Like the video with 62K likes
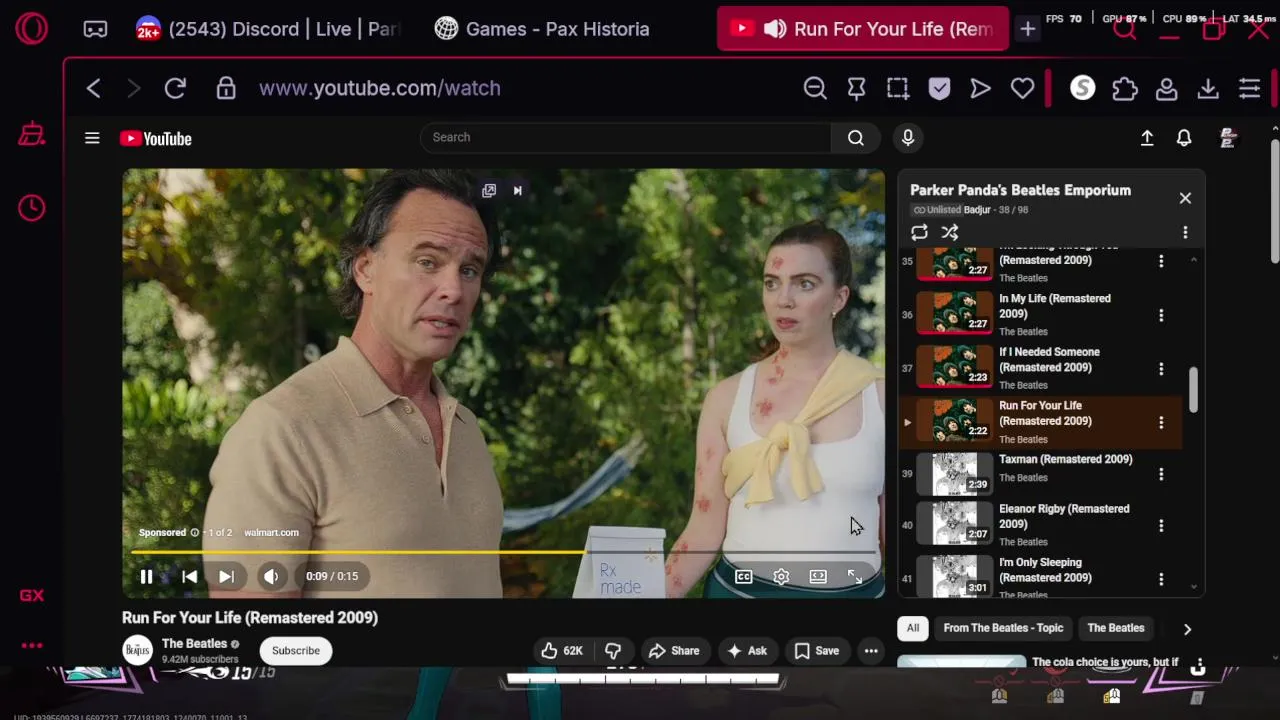This screenshot has height=720, width=1280. [x=561, y=651]
